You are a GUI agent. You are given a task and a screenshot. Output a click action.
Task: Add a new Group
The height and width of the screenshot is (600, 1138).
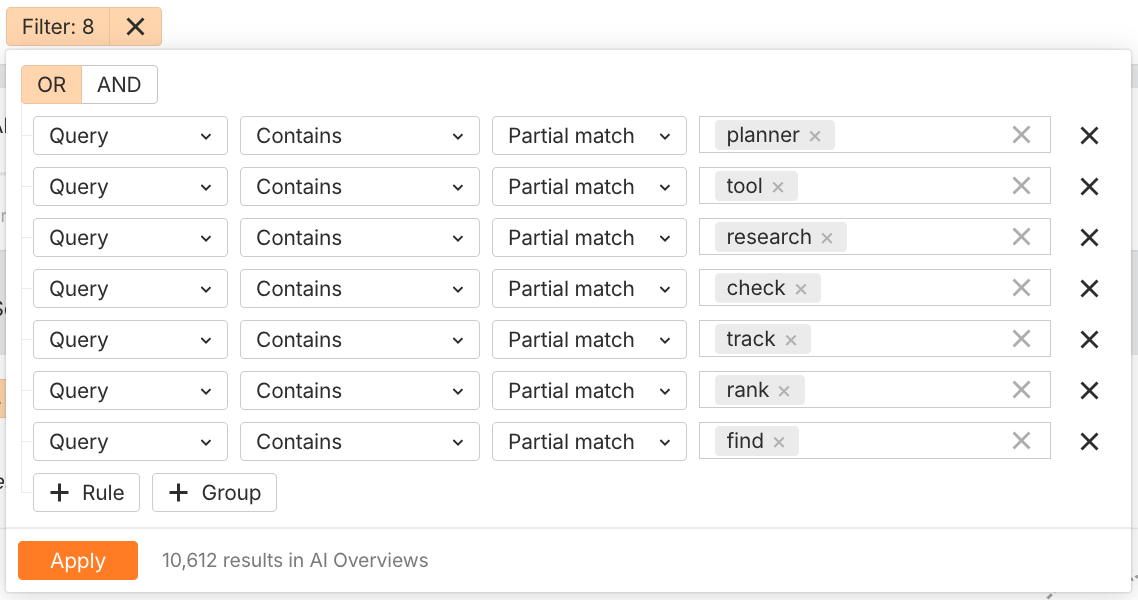pyautogui.click(x=214, y=492)
